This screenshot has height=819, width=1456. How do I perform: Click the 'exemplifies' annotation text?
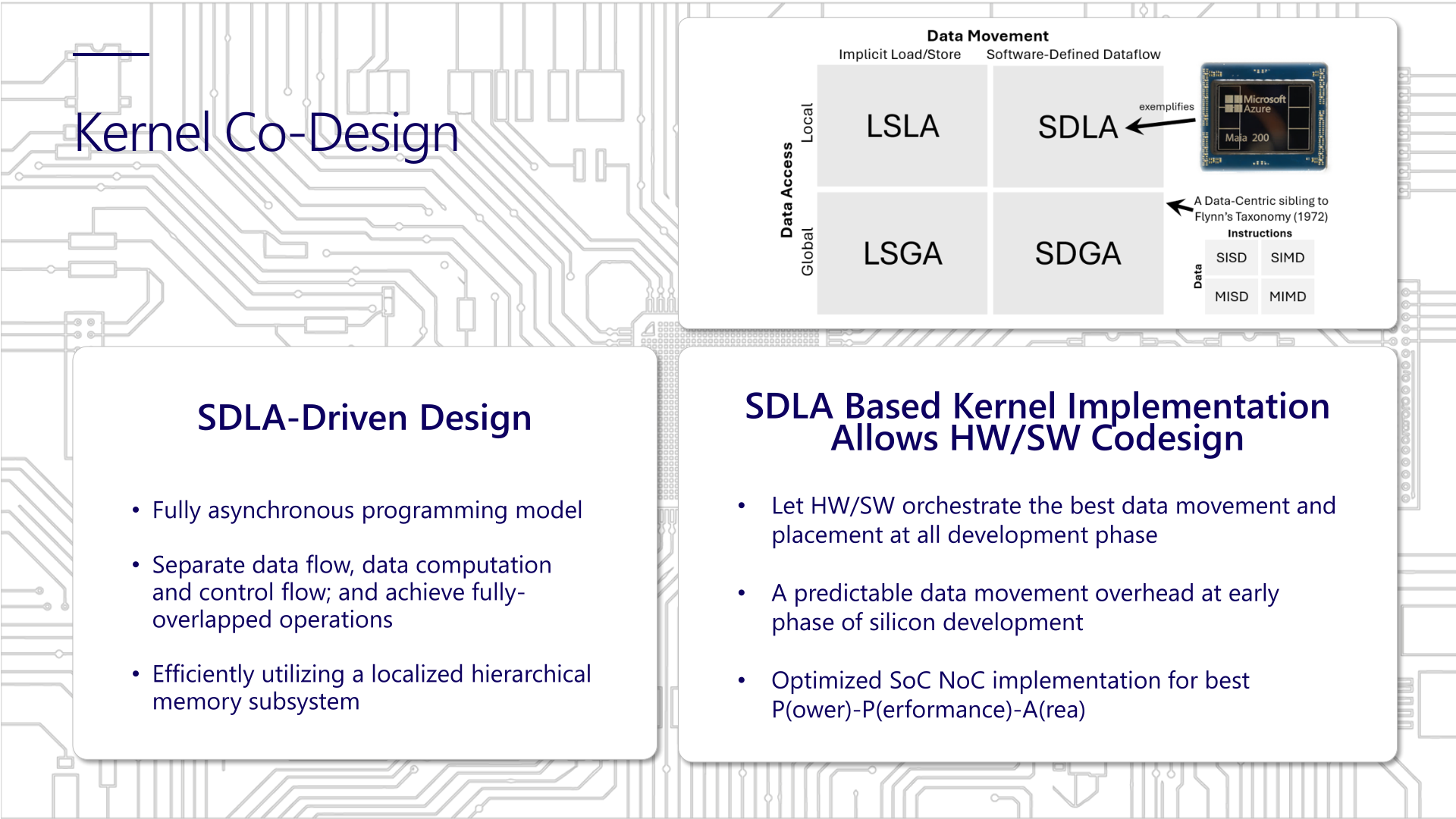coord(1166,107)
